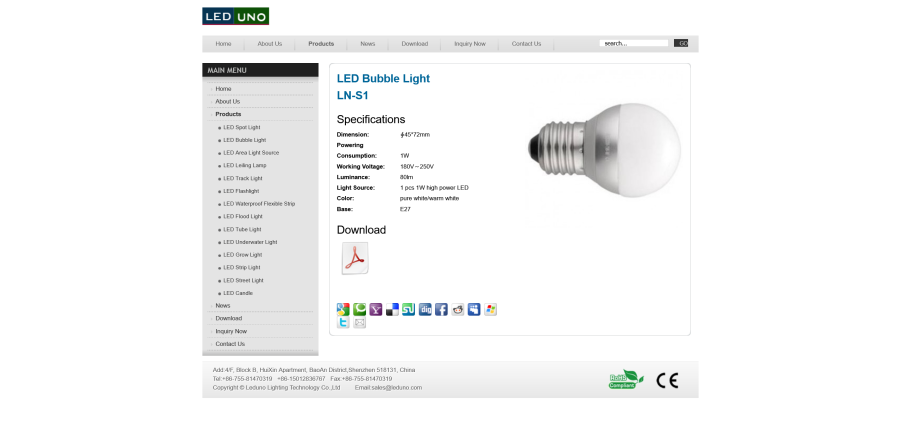This screenshot has width=900, height=448.
Task: Select LED Spot Light in sidebar
Action: (242, 127)
